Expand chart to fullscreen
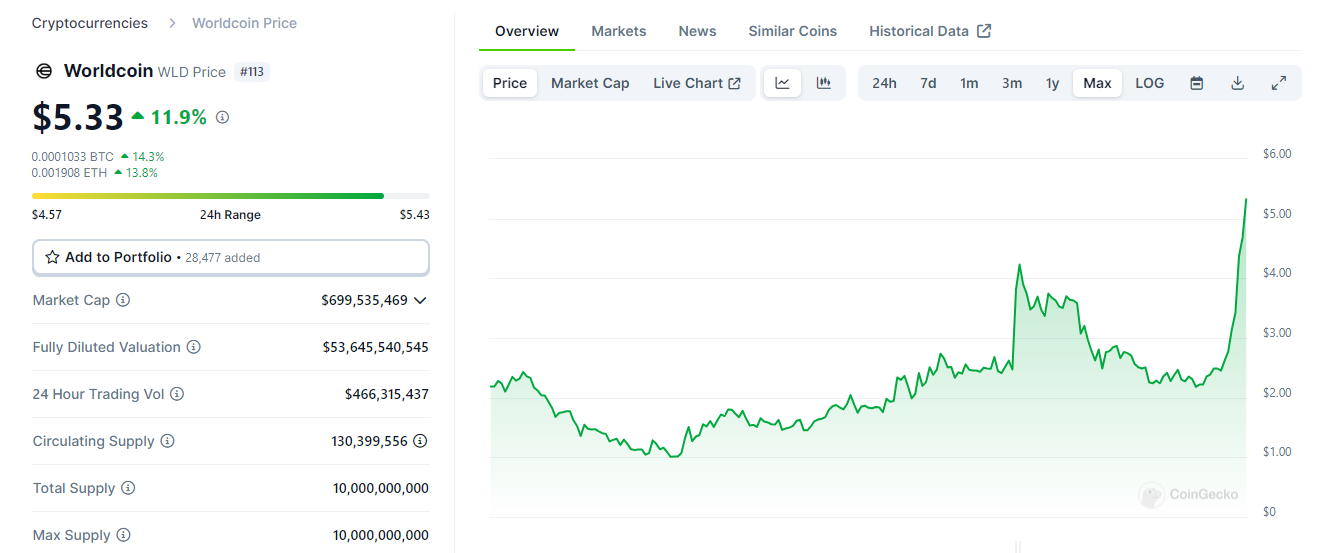This screenshot has width=1332, height=553. click(1278, 83)
